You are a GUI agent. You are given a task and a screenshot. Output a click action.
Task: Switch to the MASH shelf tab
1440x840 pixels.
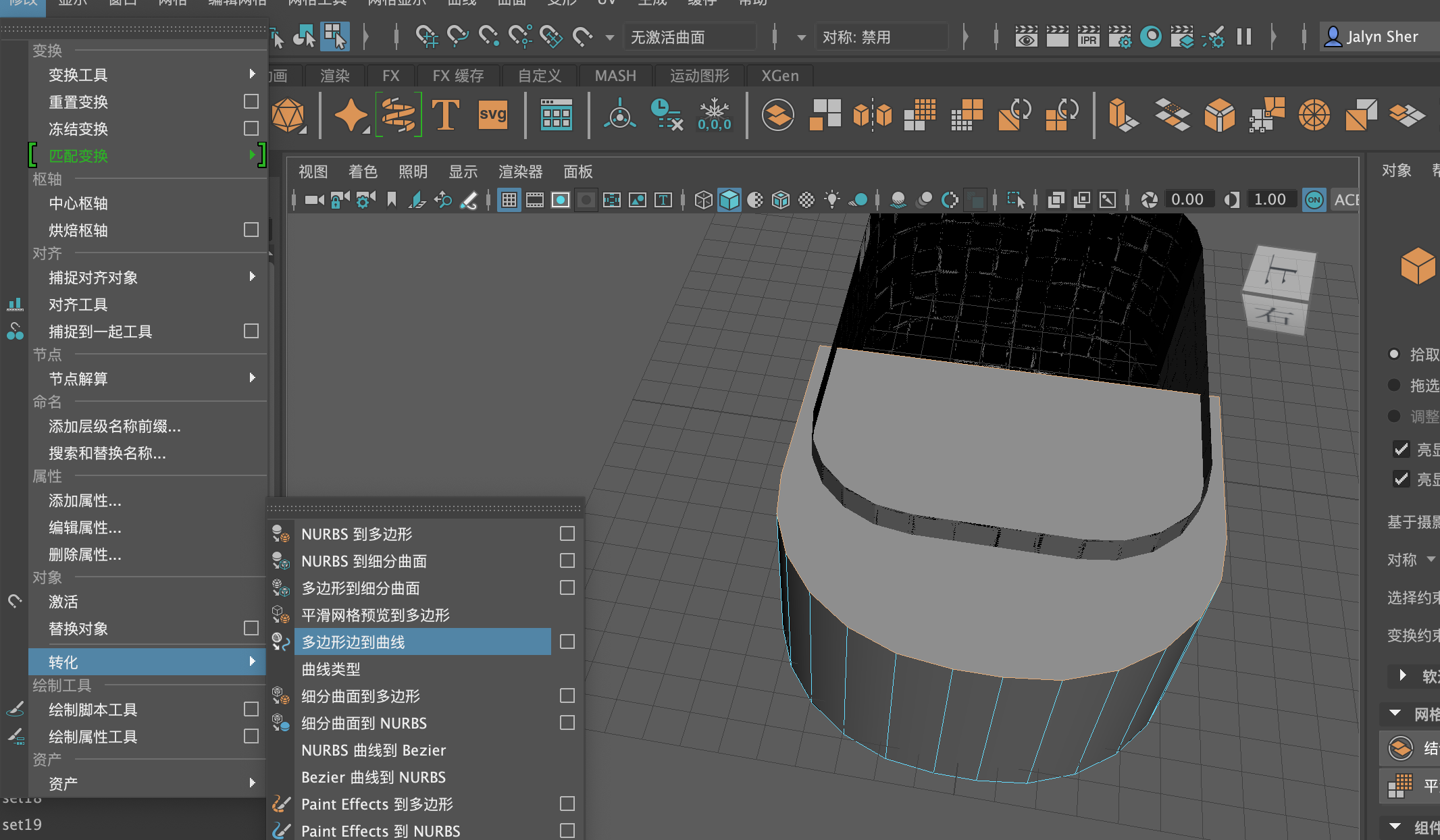615,76
